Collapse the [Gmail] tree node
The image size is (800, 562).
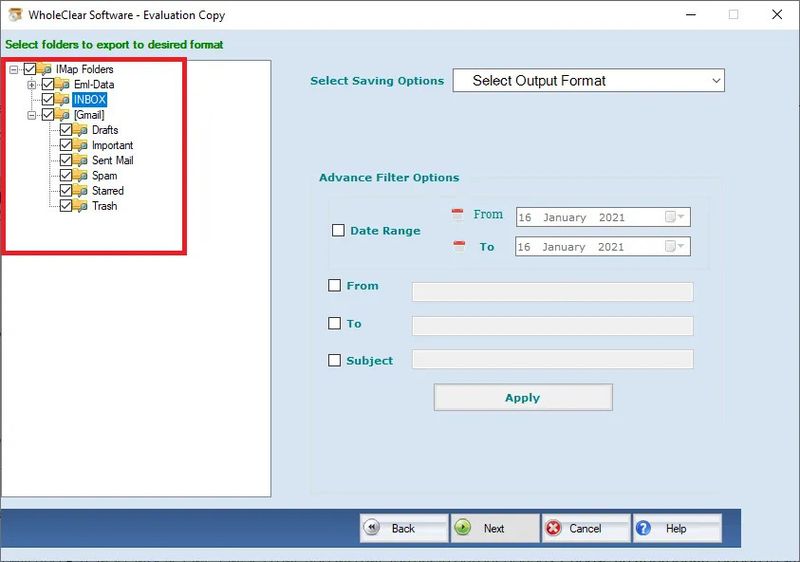click(x=32, y=115)
